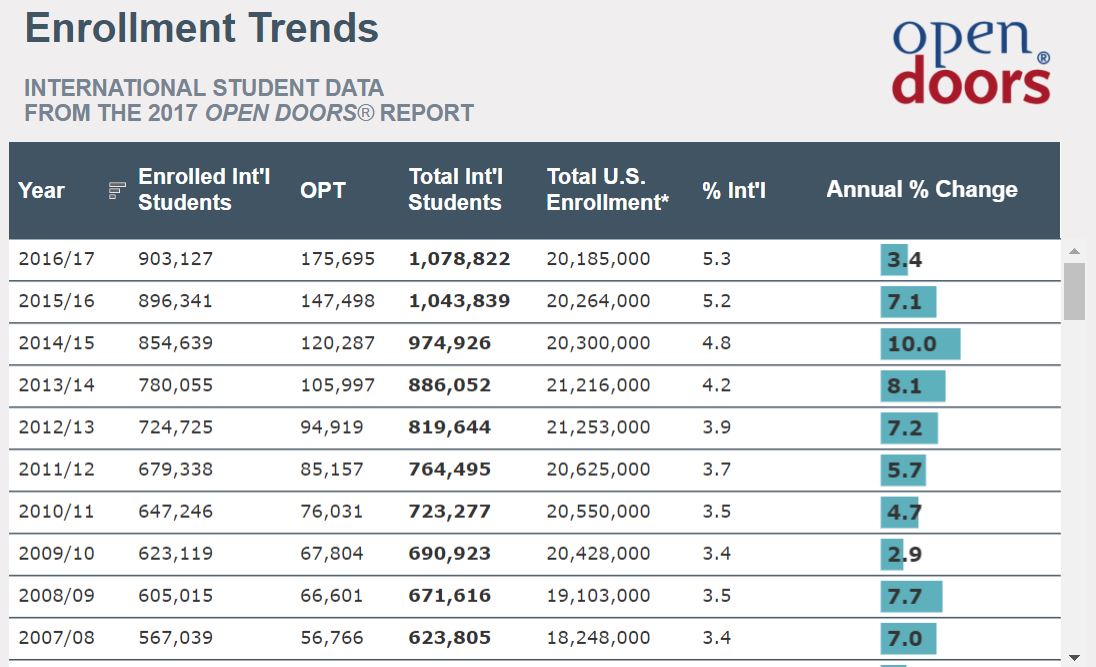Viewport: 1096px width, 667px height.
Task: Click the 2.9 bar for 2009/10
Action: 892,554
